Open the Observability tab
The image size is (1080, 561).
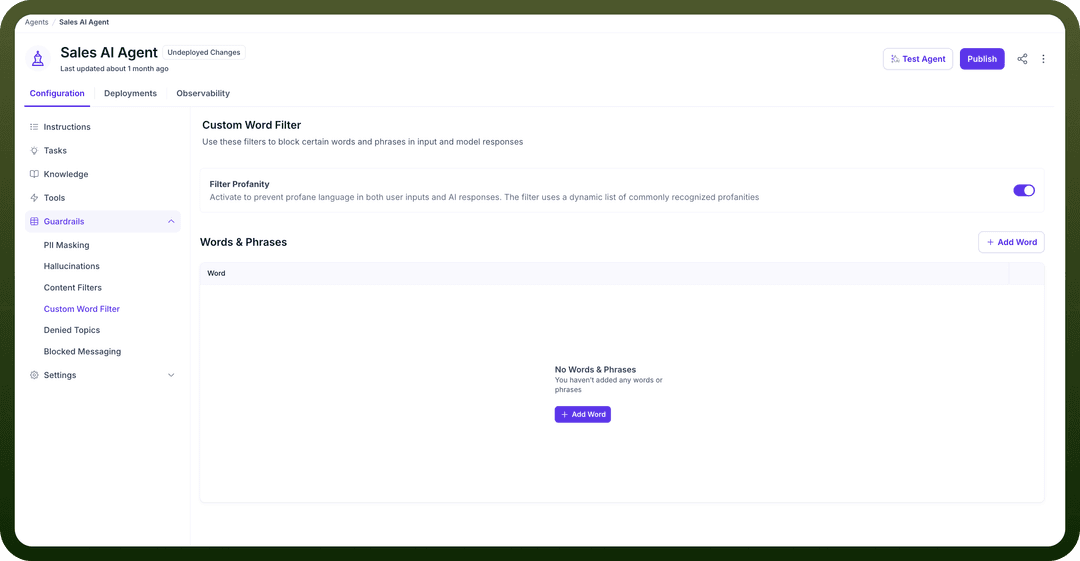pyautogui.click(x=203, y=94)
